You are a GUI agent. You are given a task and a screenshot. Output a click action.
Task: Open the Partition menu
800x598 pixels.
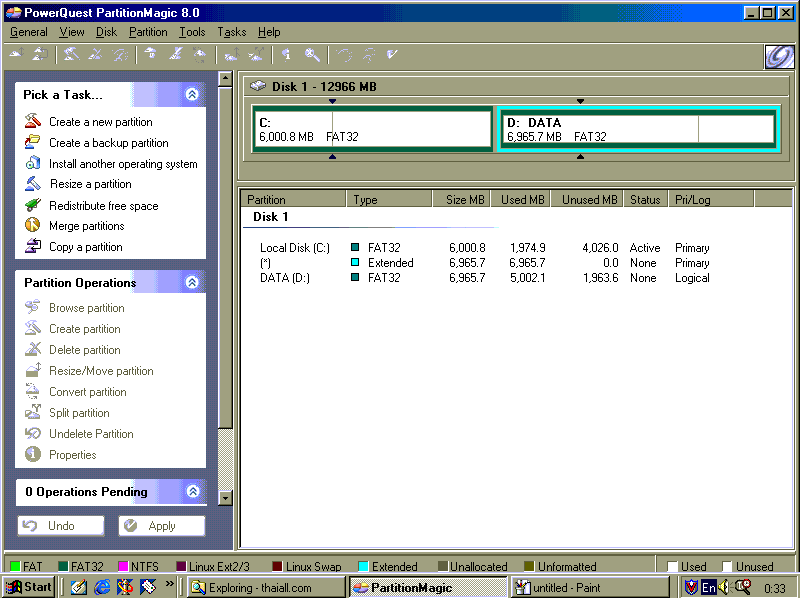(x=148, y=32)
